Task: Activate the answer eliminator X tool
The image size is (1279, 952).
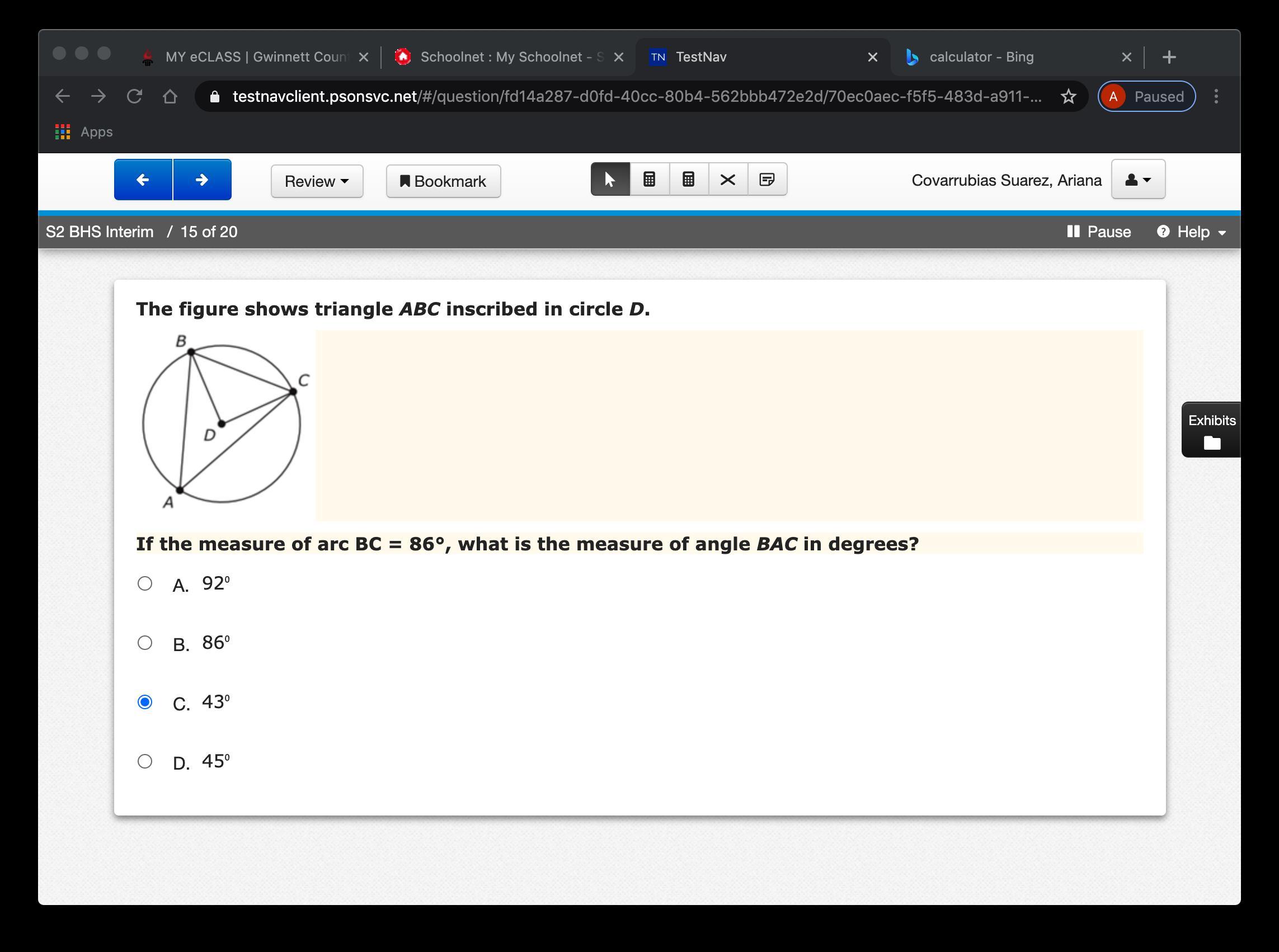Action: [727, 180]
